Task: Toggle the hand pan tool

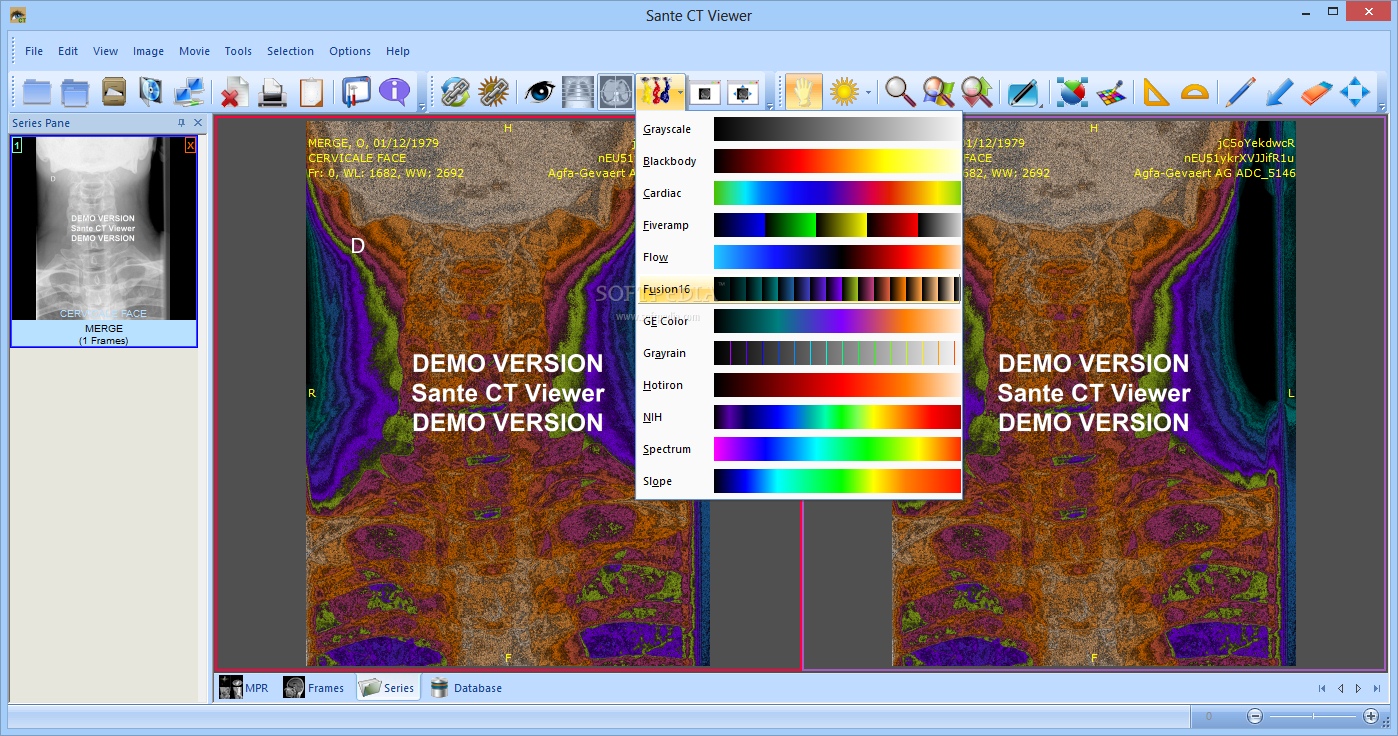Action: pyautogui.click(x=804, y=92)
